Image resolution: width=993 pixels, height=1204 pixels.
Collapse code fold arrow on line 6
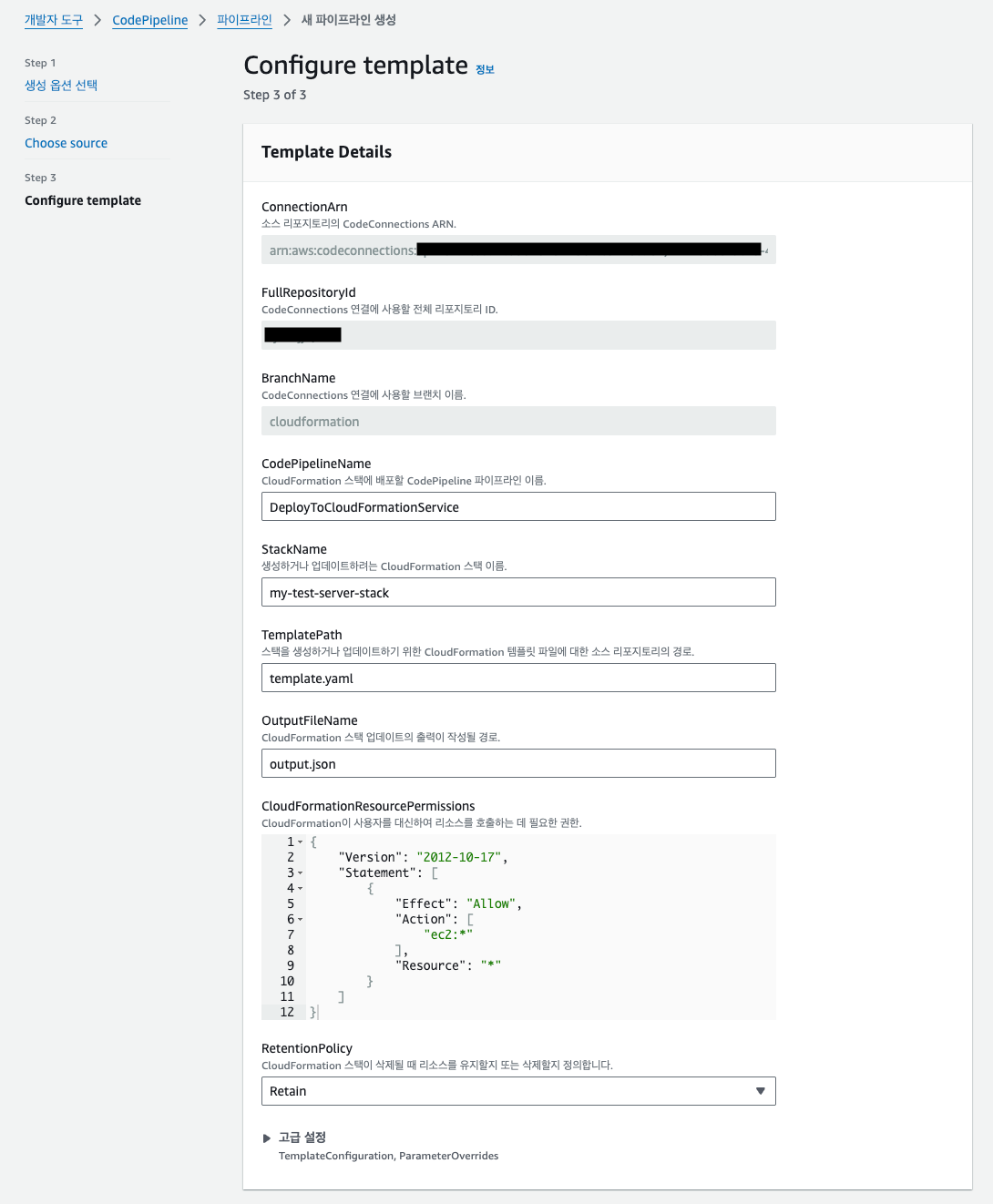[x=301, y=920]
